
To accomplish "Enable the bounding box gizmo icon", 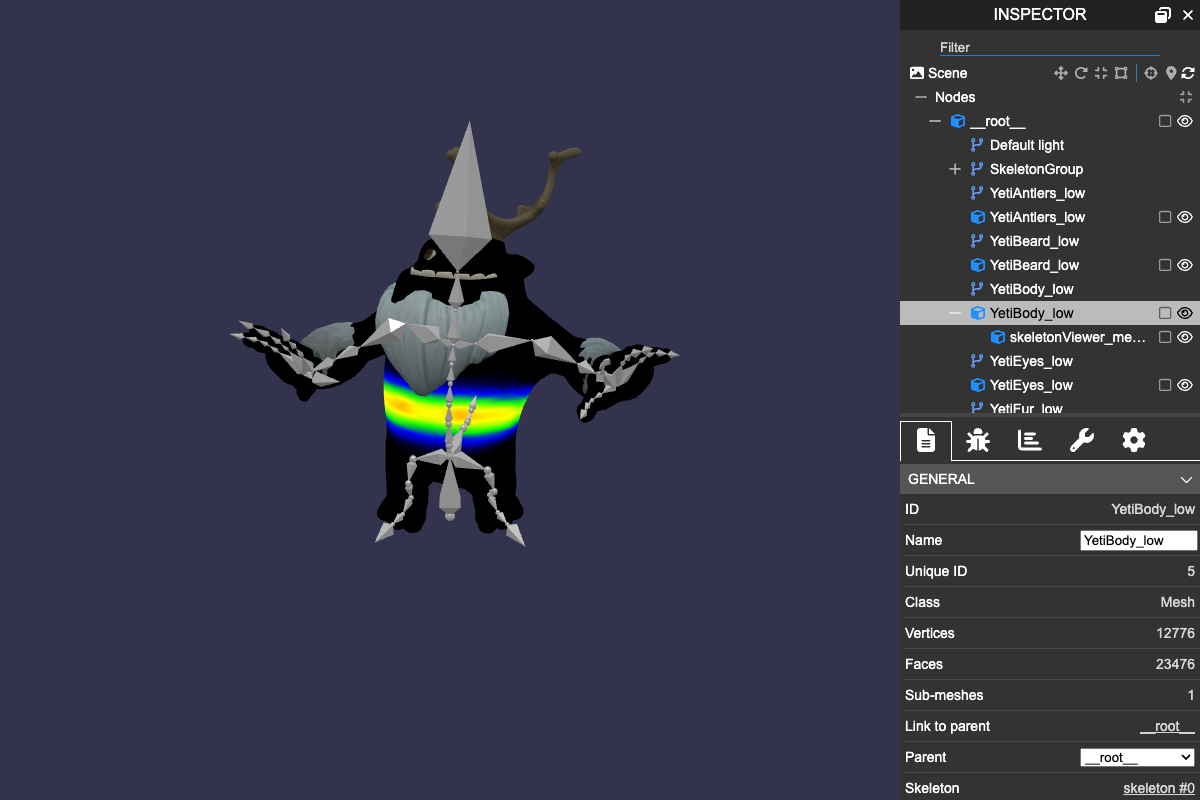I will pyautogui.click(x=1121, y=73).
